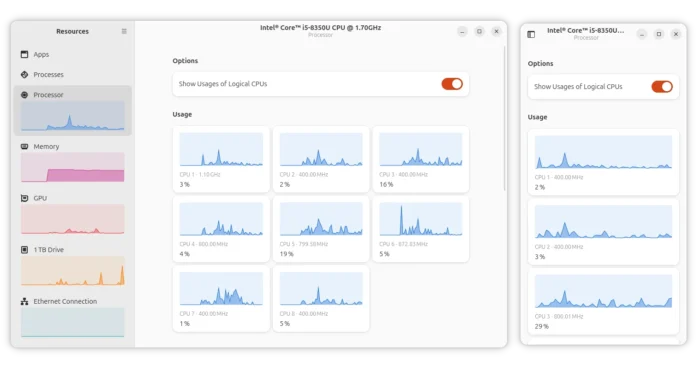
Task: Select GPU in the sidebar
Action: [x=73, y=214]
